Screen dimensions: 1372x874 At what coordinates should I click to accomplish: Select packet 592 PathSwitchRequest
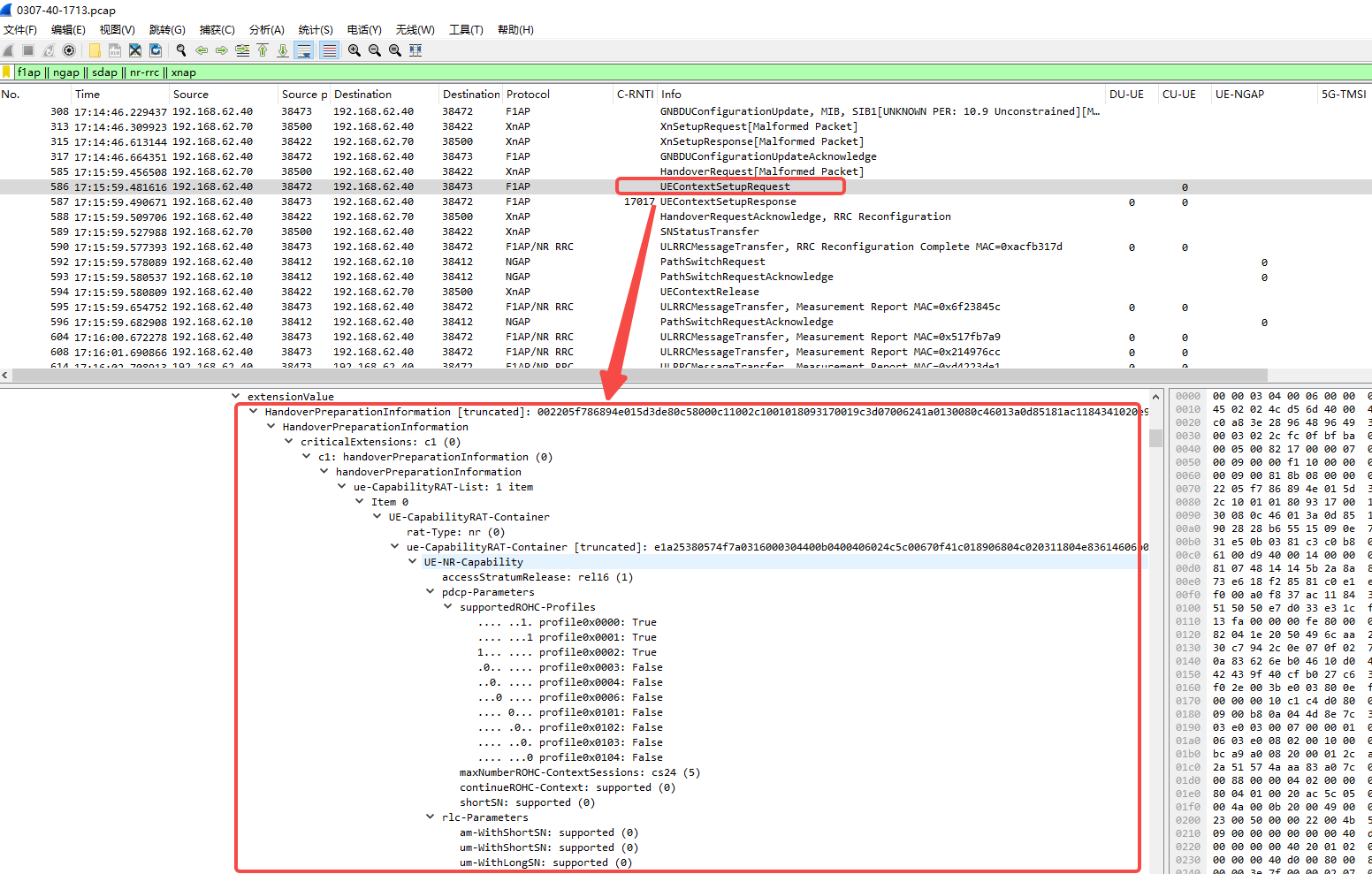pos(686,262)
